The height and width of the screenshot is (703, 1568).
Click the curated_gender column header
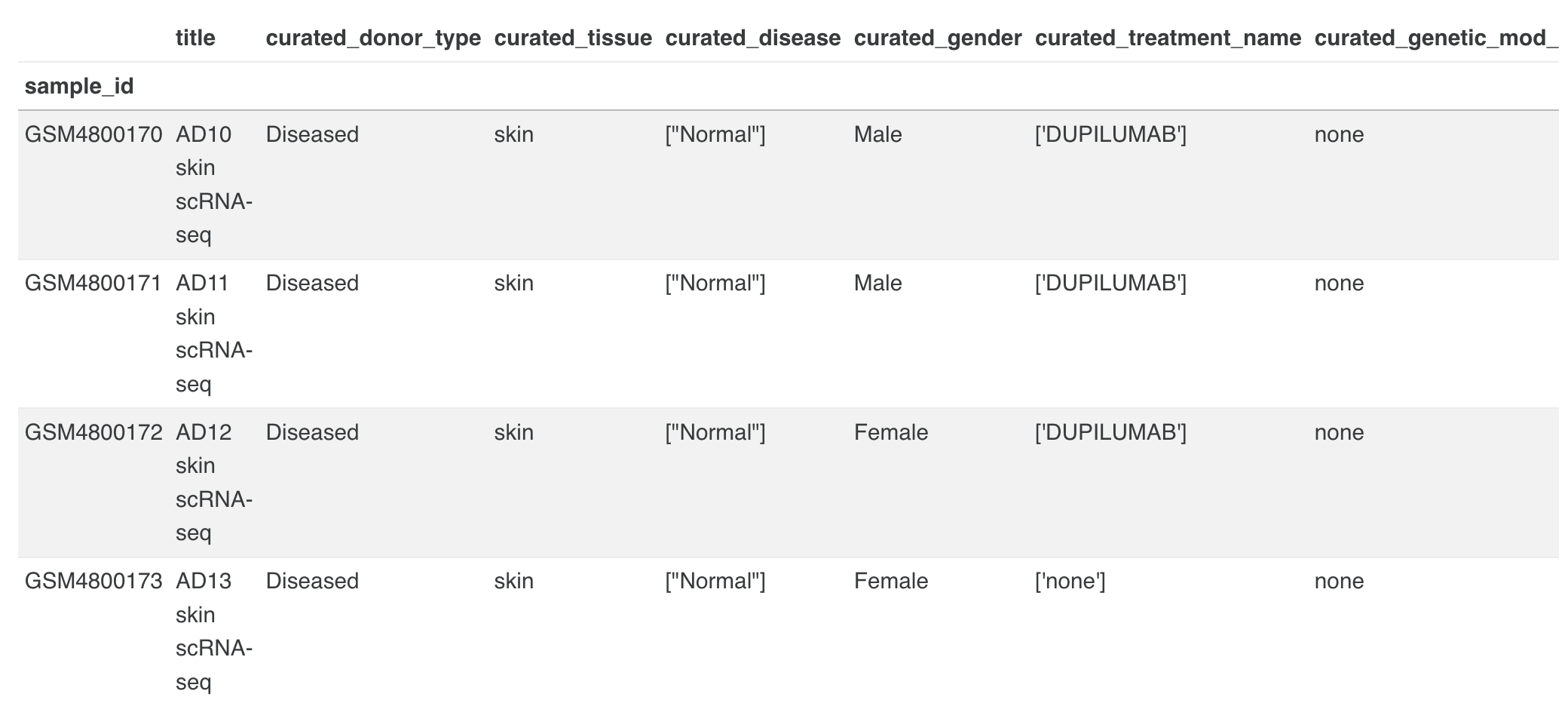[938, 38]
